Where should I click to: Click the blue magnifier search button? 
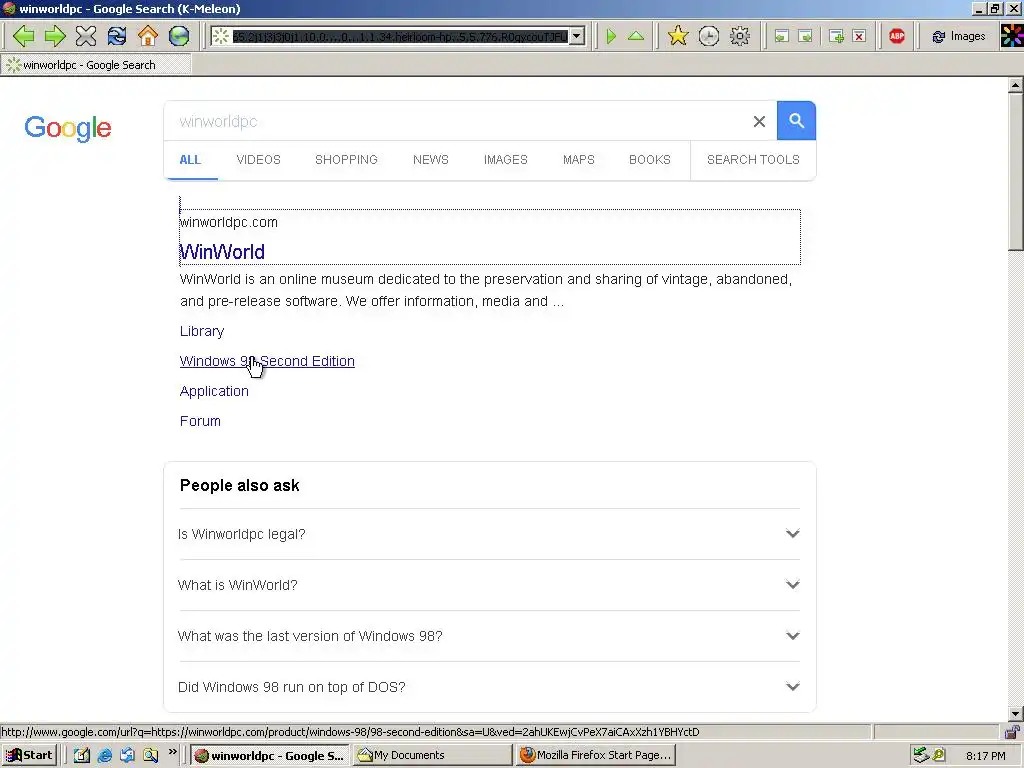pos(796,121)
